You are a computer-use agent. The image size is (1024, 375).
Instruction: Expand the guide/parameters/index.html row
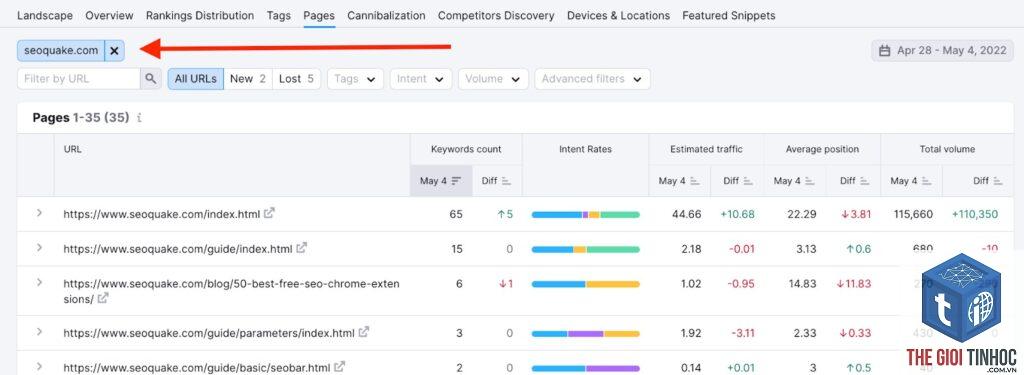(39, 332)
